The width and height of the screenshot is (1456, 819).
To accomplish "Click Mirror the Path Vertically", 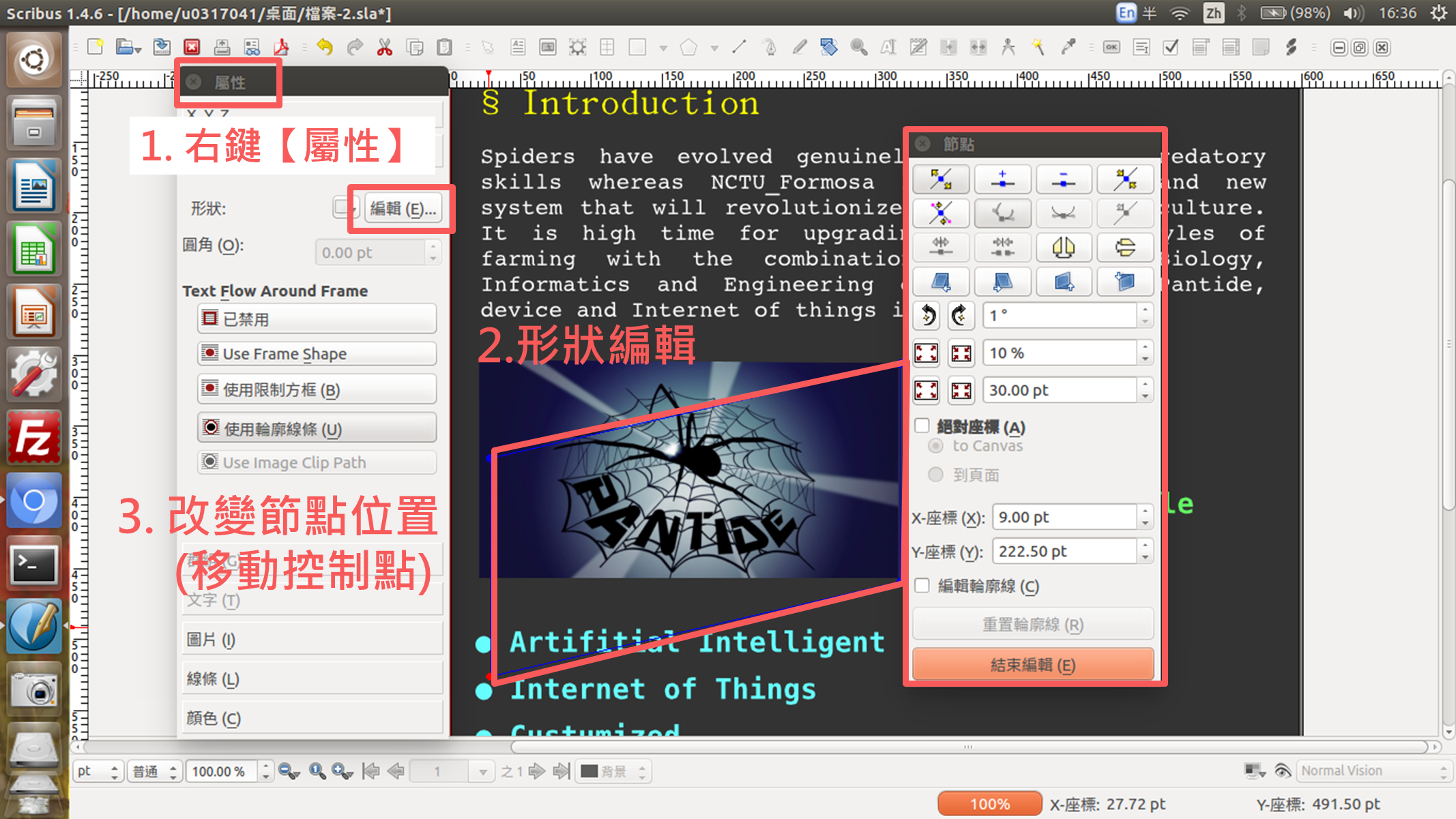I will [x=1125, y=248].
